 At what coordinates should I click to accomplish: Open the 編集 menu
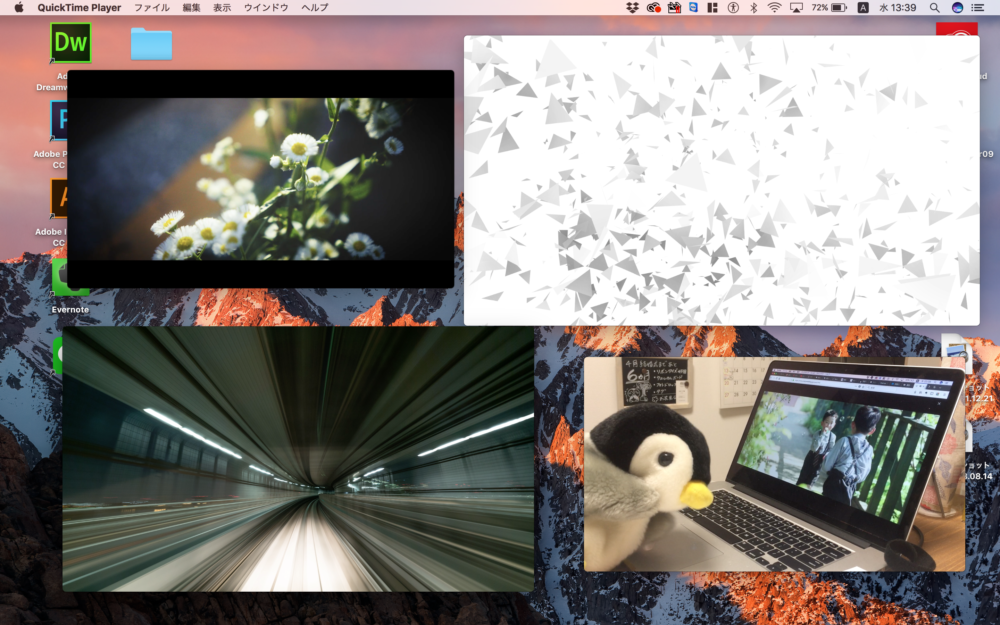point(191,8)
